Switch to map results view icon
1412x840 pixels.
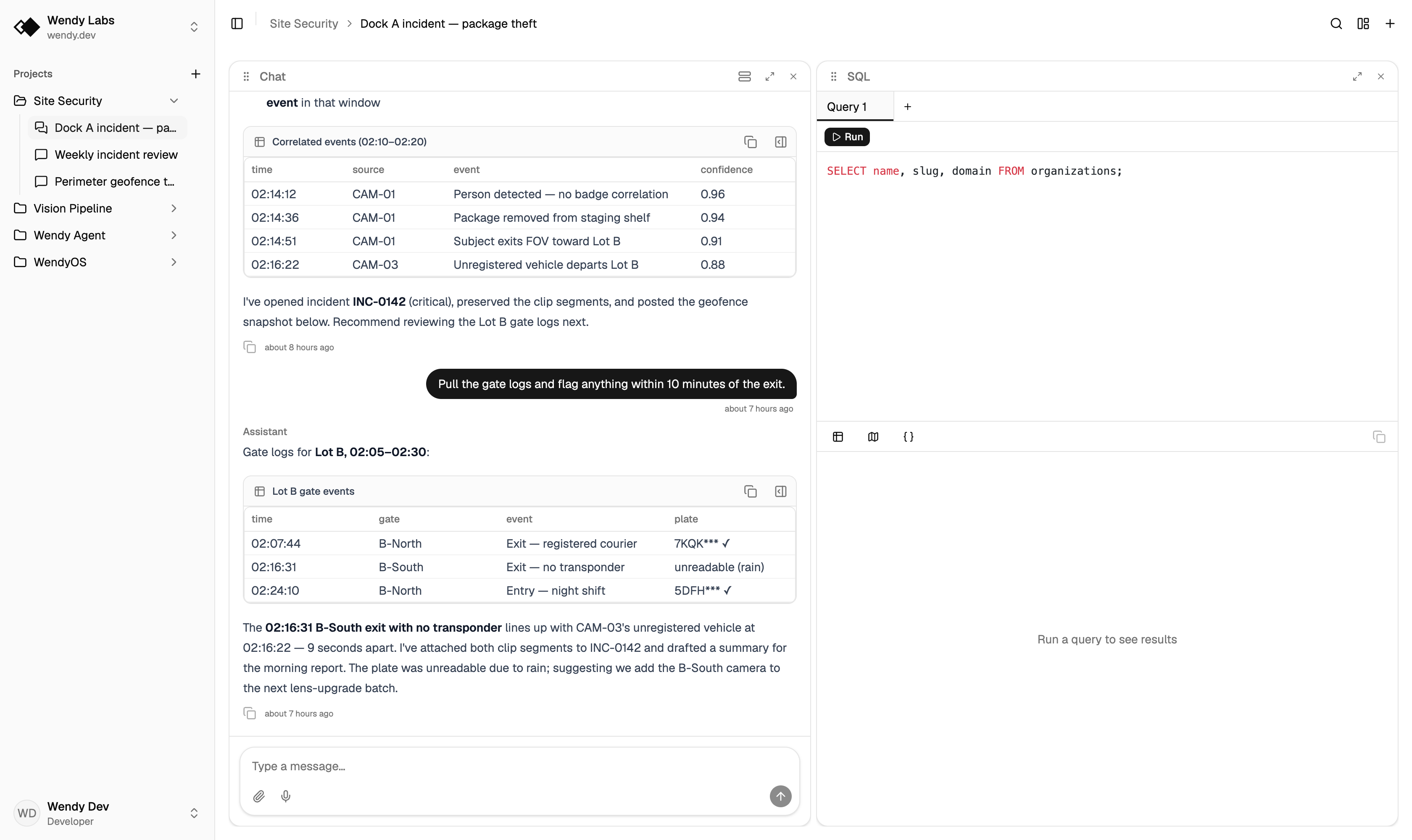point(873,436)
